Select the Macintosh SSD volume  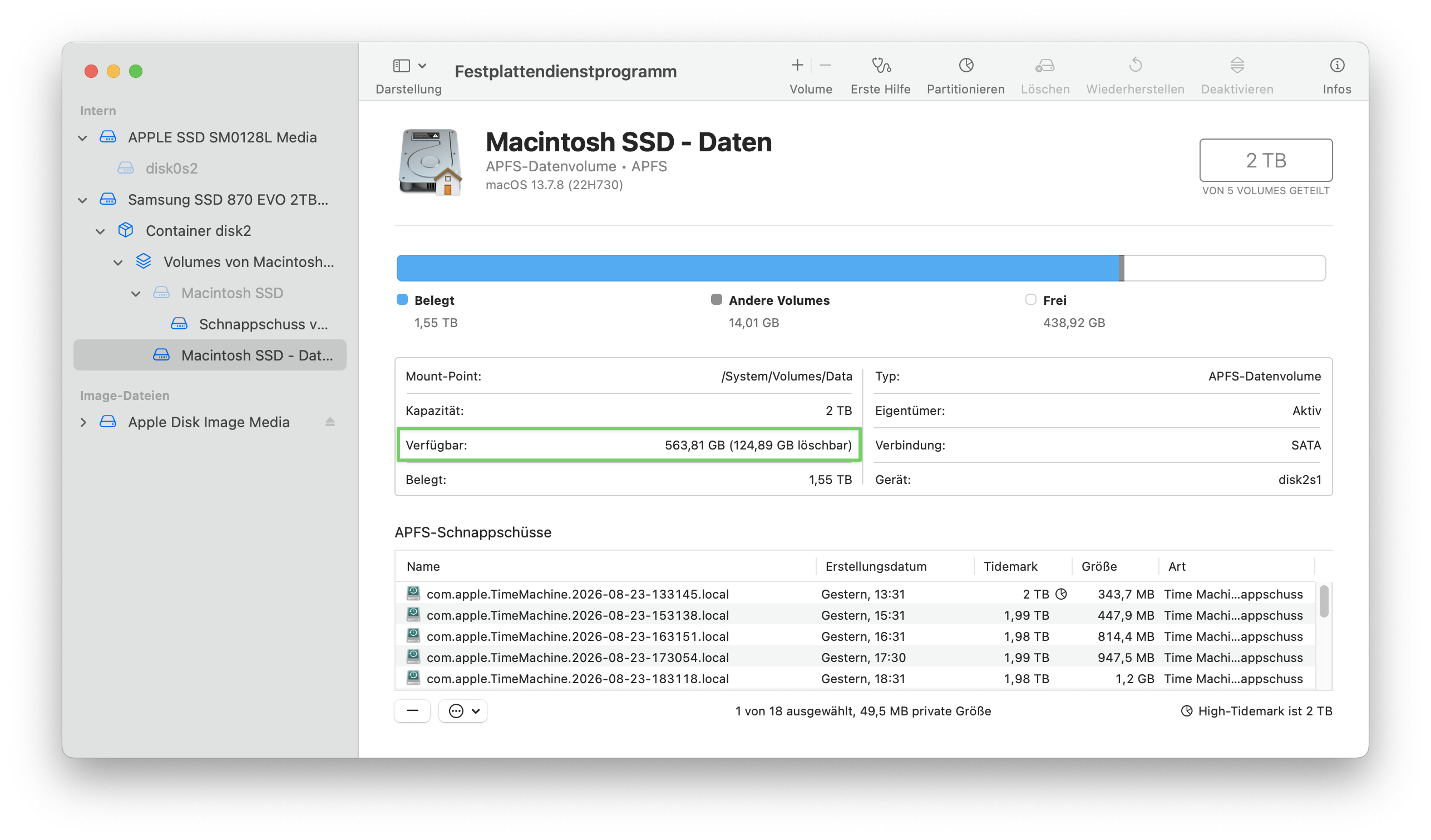(x=210, y=293)
